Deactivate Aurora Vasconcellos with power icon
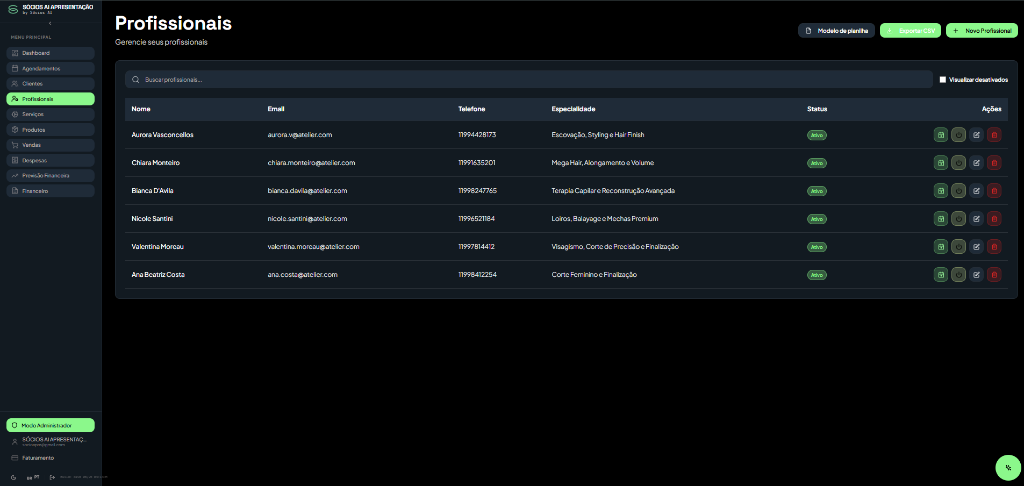This screenshot has height=486, width=1024. point(958,135)
